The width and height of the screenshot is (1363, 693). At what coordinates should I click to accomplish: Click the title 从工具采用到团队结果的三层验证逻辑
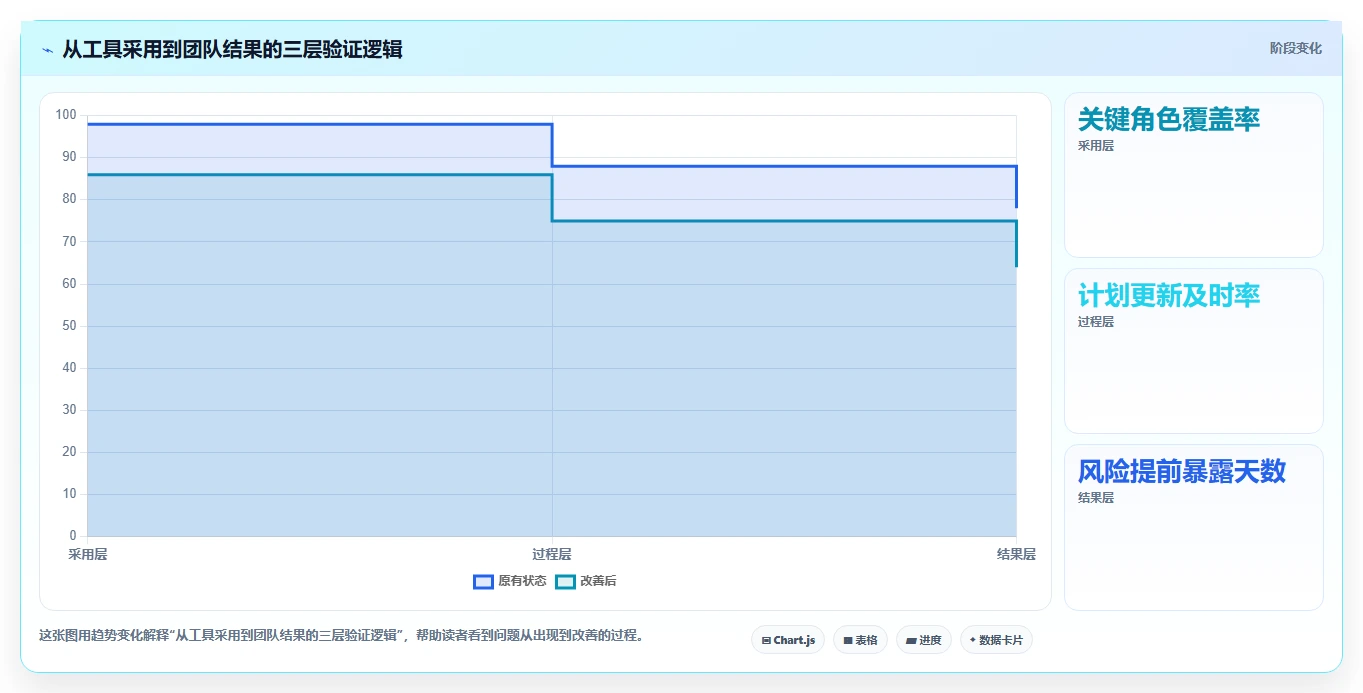(232, 49)
